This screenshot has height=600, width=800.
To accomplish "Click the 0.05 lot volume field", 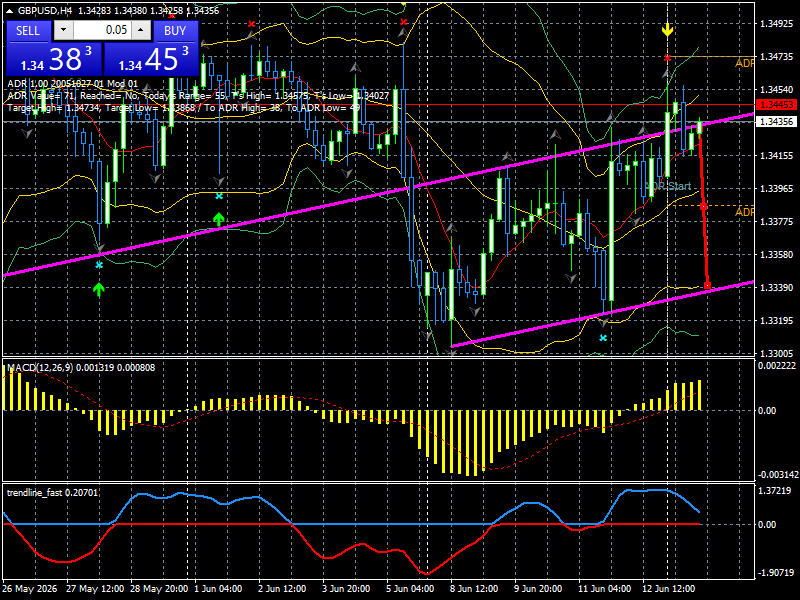I will (x=102, y=30).
